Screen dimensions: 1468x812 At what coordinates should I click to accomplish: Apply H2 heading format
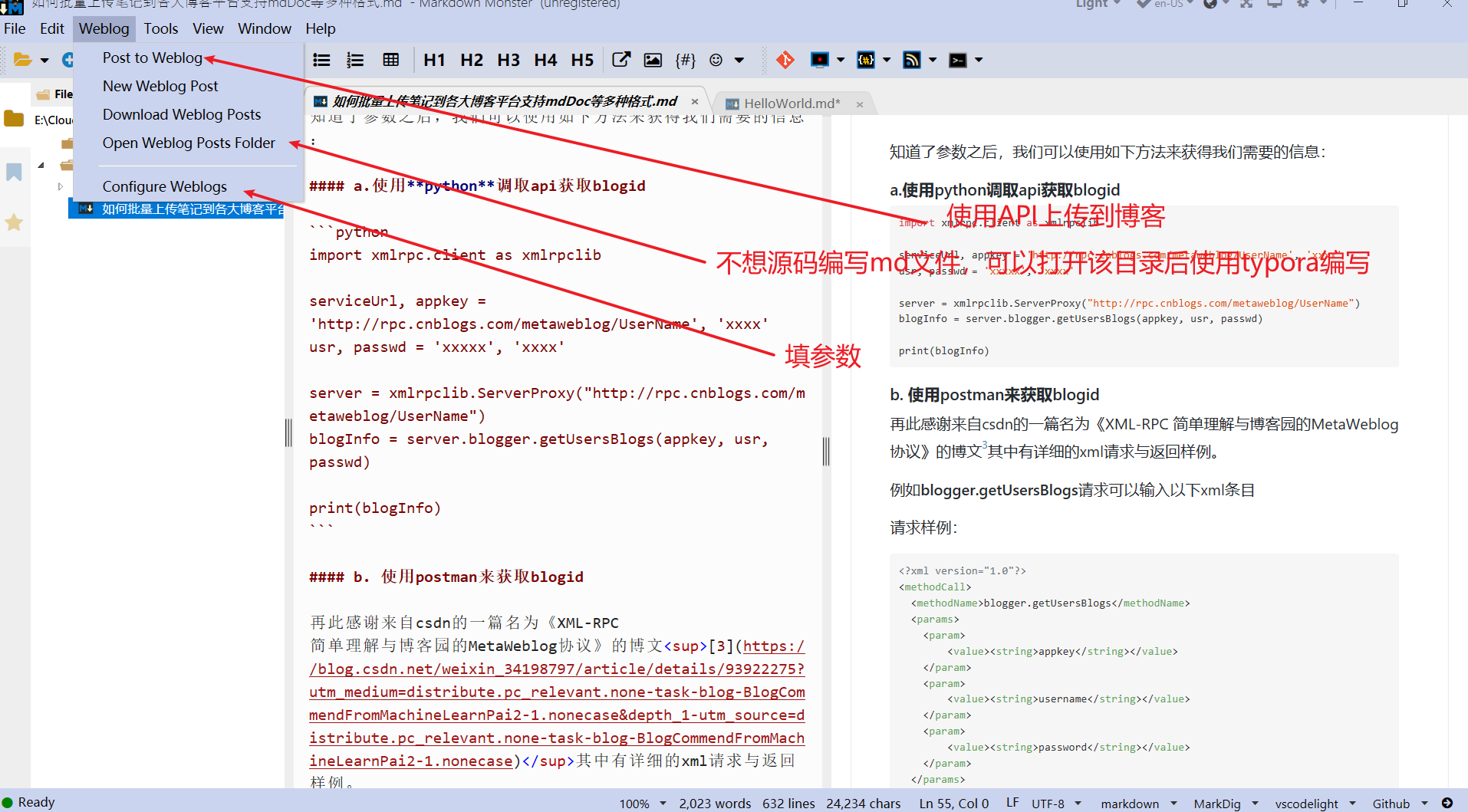[x=472, y=60]
